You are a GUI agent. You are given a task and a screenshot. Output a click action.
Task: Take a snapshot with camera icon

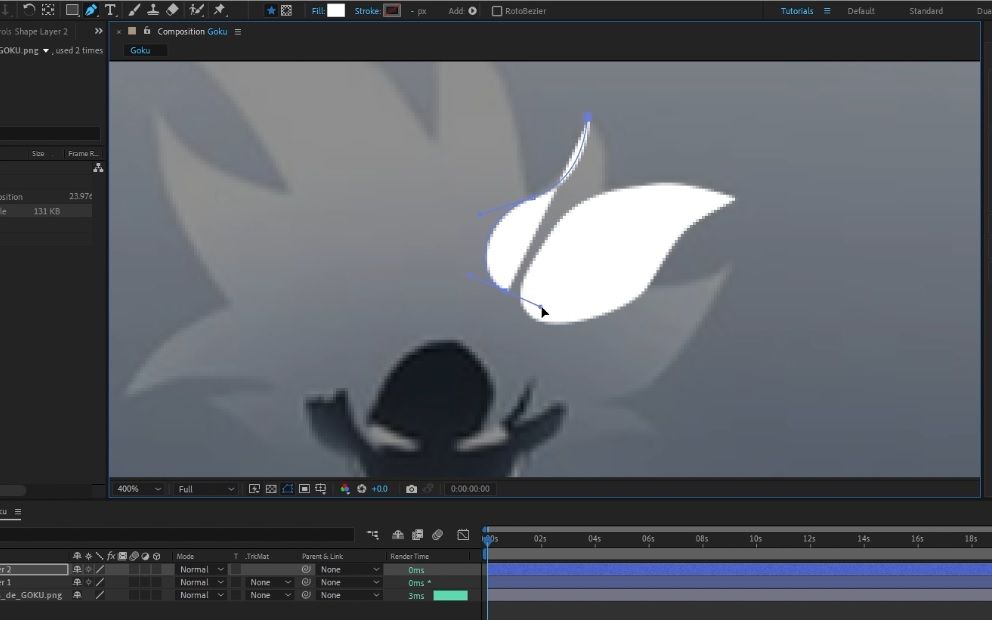pyautogui.click(x=411, y=488)
